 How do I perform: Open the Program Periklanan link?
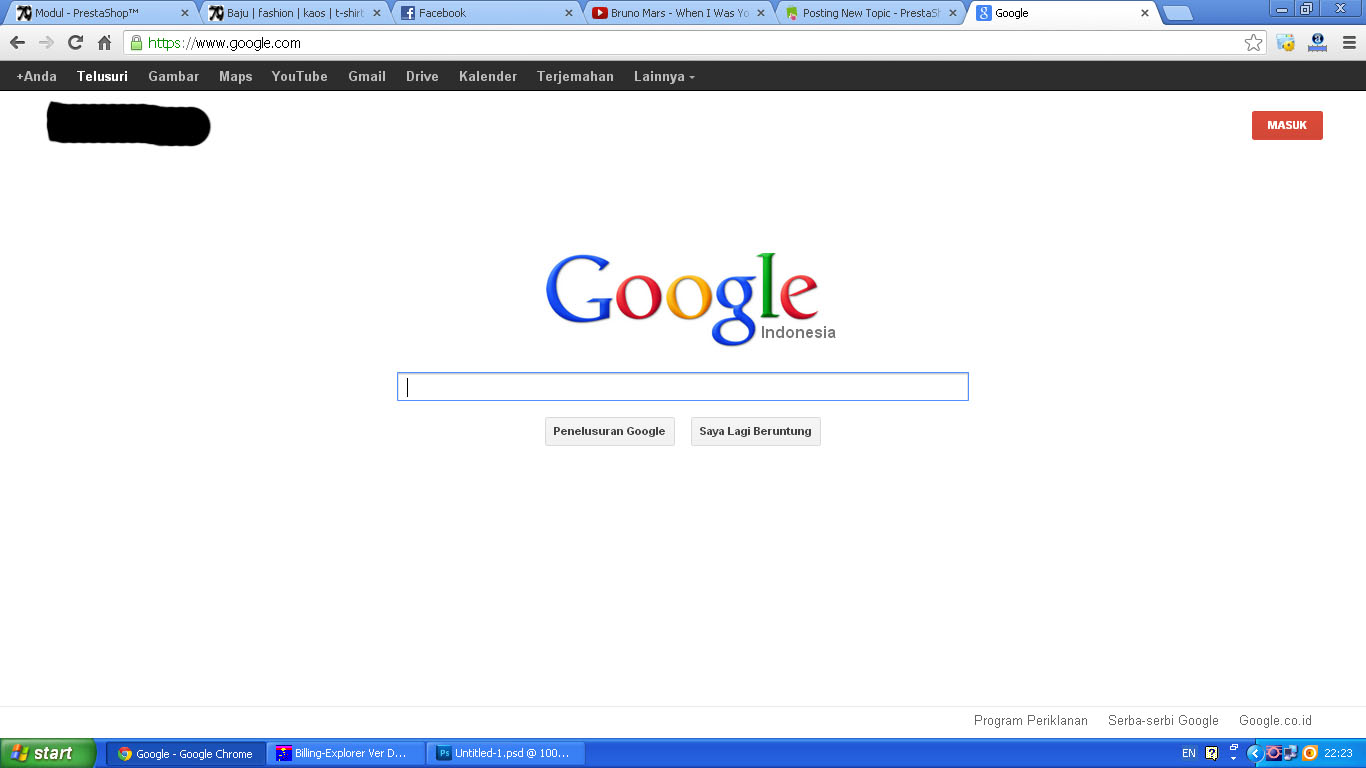pyautogui.click(x=1031, y=720)
